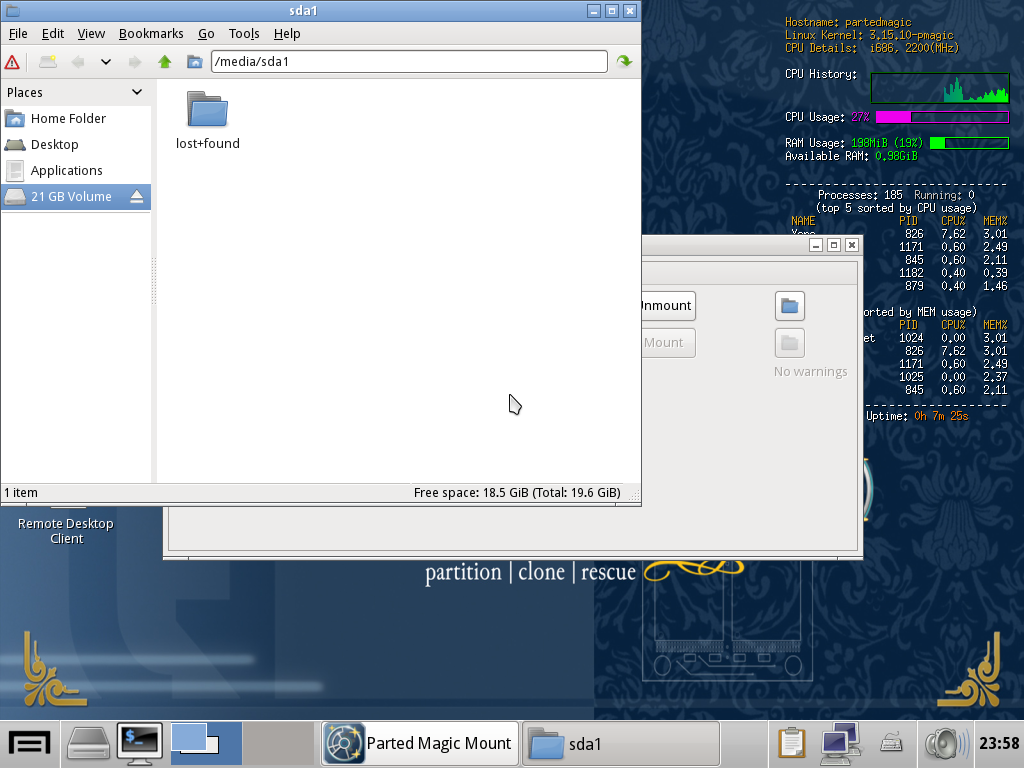Minimize the Parted Magic Mount window
This screenshot has width=1024, height=768.
click(816, 245)
